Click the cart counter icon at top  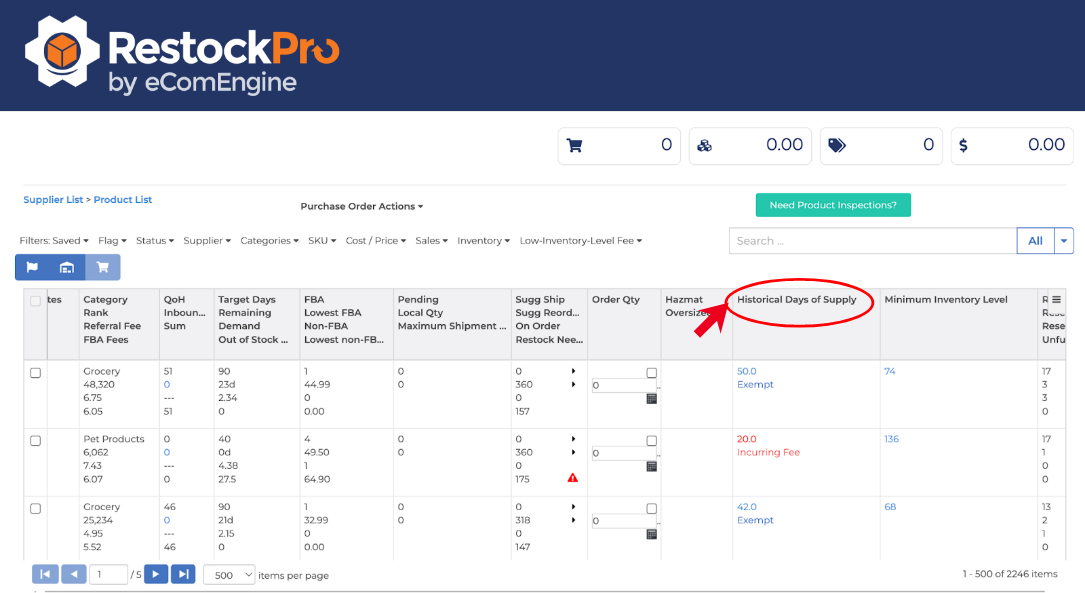(577, 146)
